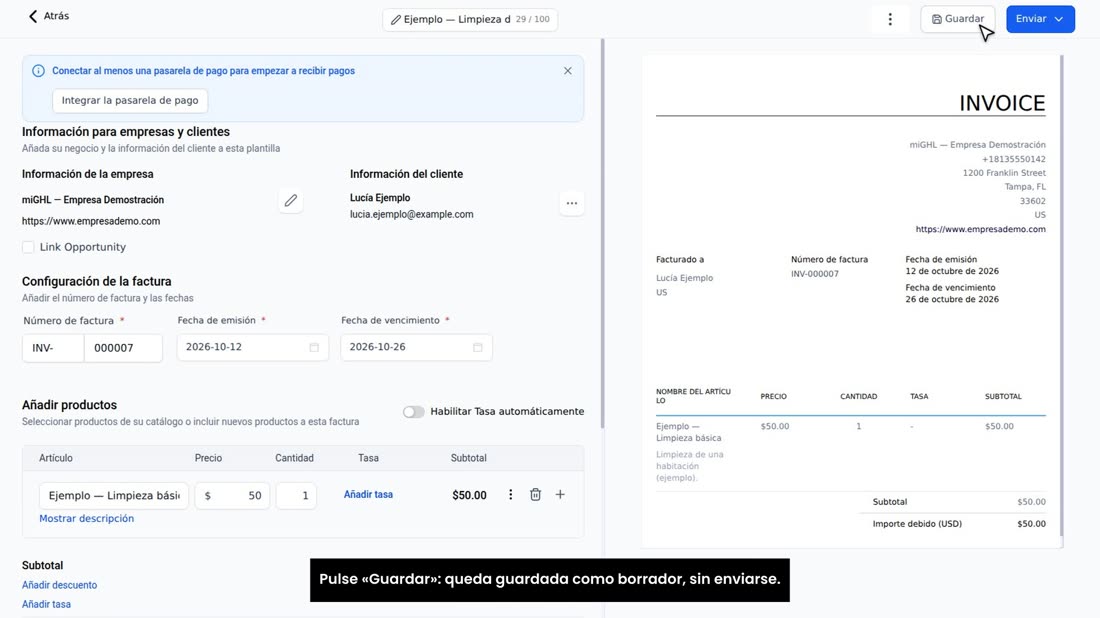Click Añadir descuento link
This screenshot has width=1100, height=618.
click(x=60, y=585)
